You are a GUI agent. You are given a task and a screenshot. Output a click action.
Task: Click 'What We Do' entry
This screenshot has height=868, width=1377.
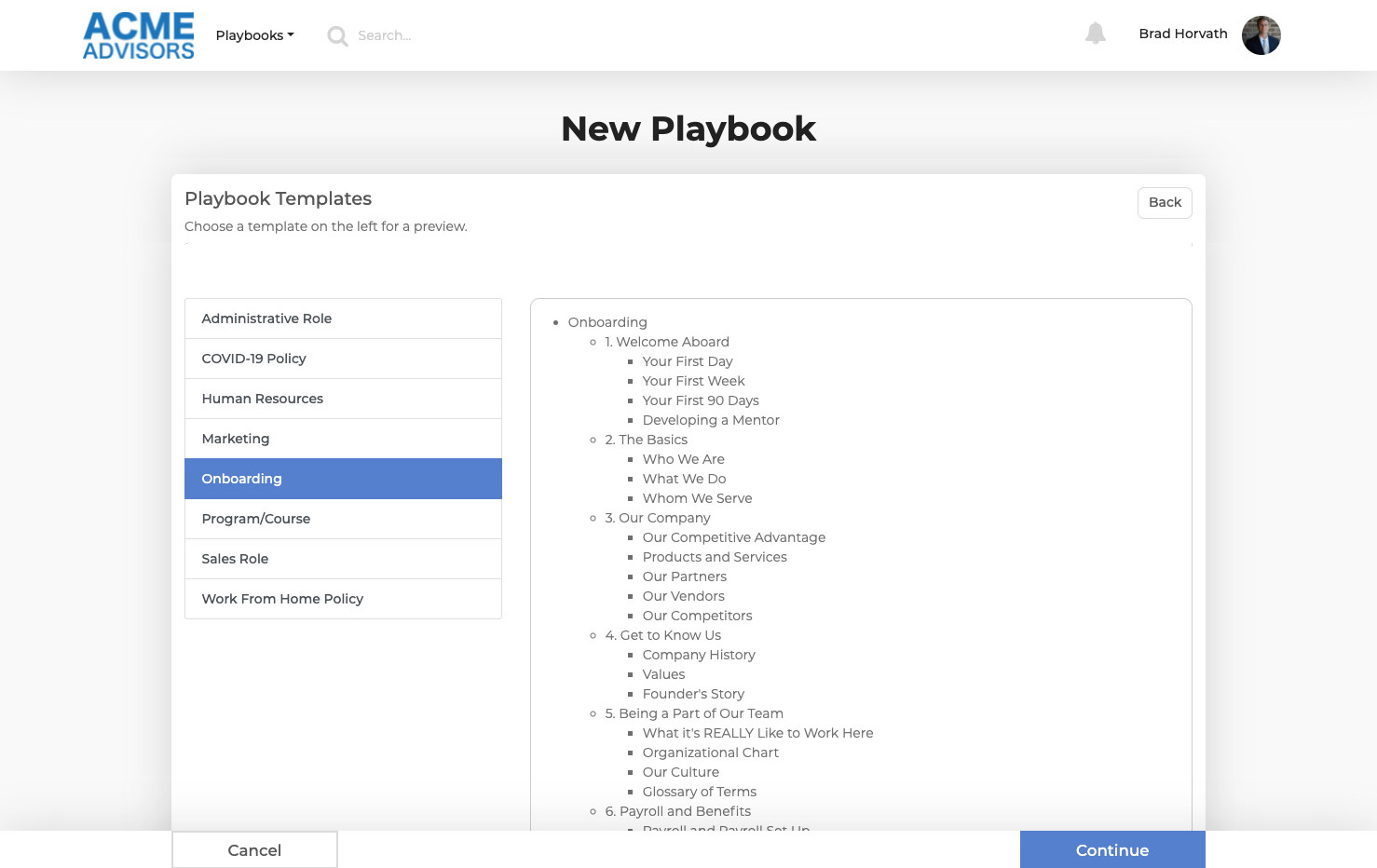684,479
